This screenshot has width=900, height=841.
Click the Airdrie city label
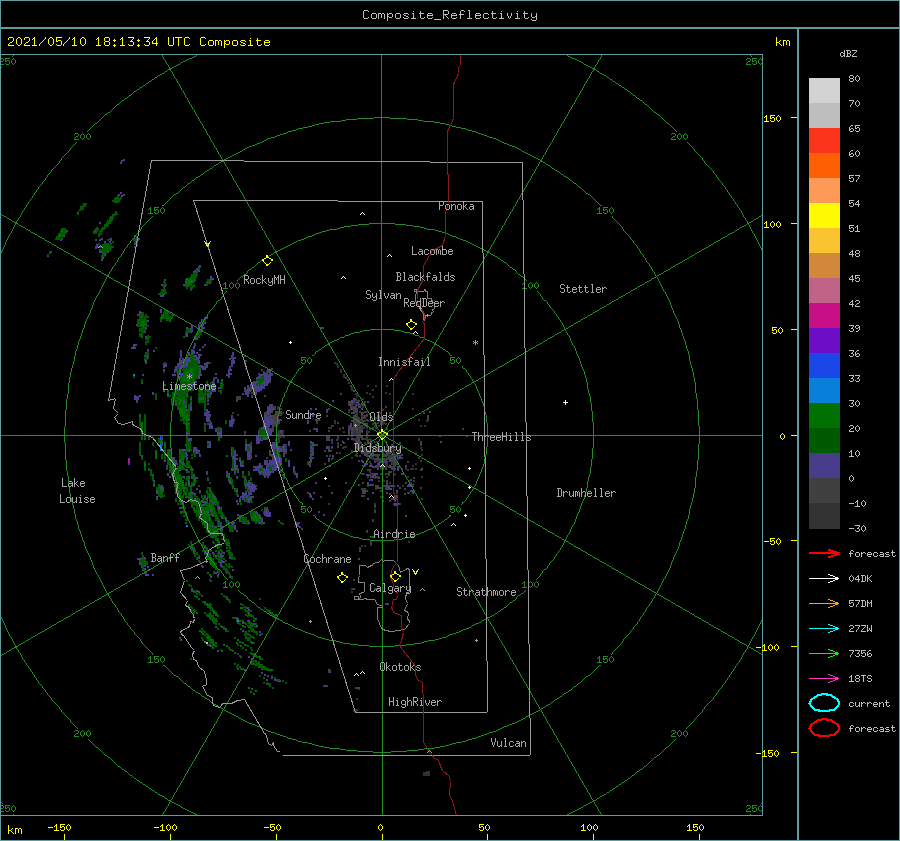(394, 534)
